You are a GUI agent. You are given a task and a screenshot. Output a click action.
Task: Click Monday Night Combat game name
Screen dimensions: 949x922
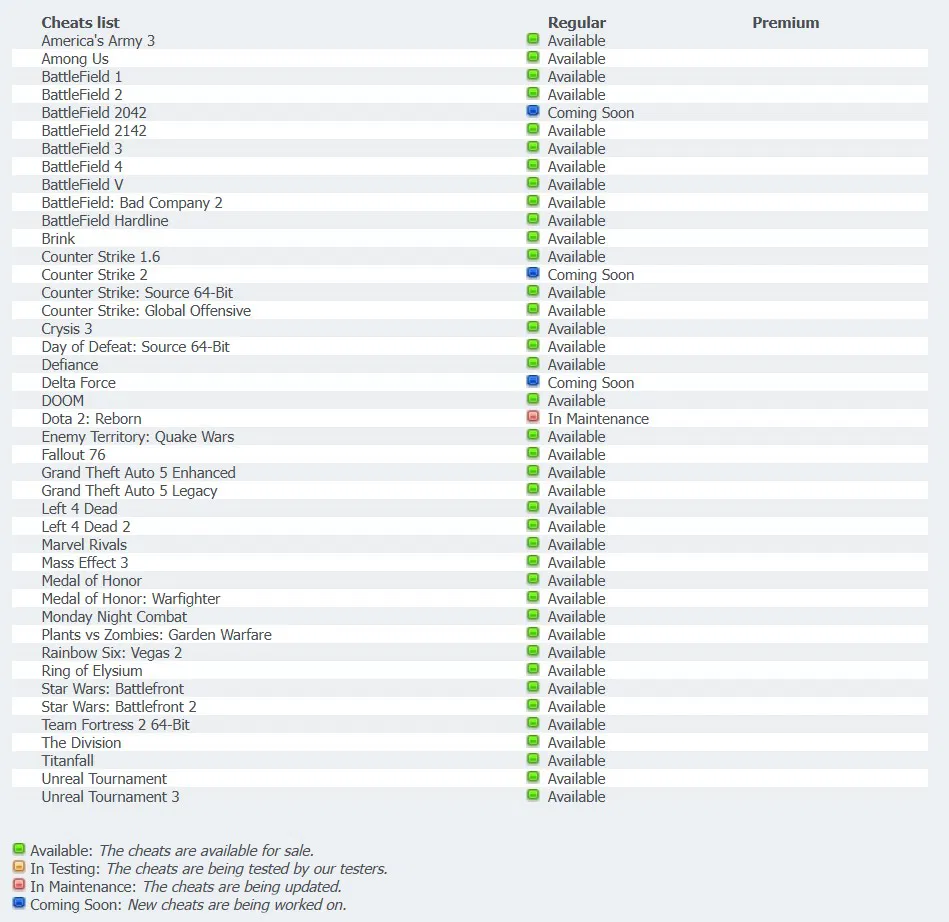(x=114, y=617)
